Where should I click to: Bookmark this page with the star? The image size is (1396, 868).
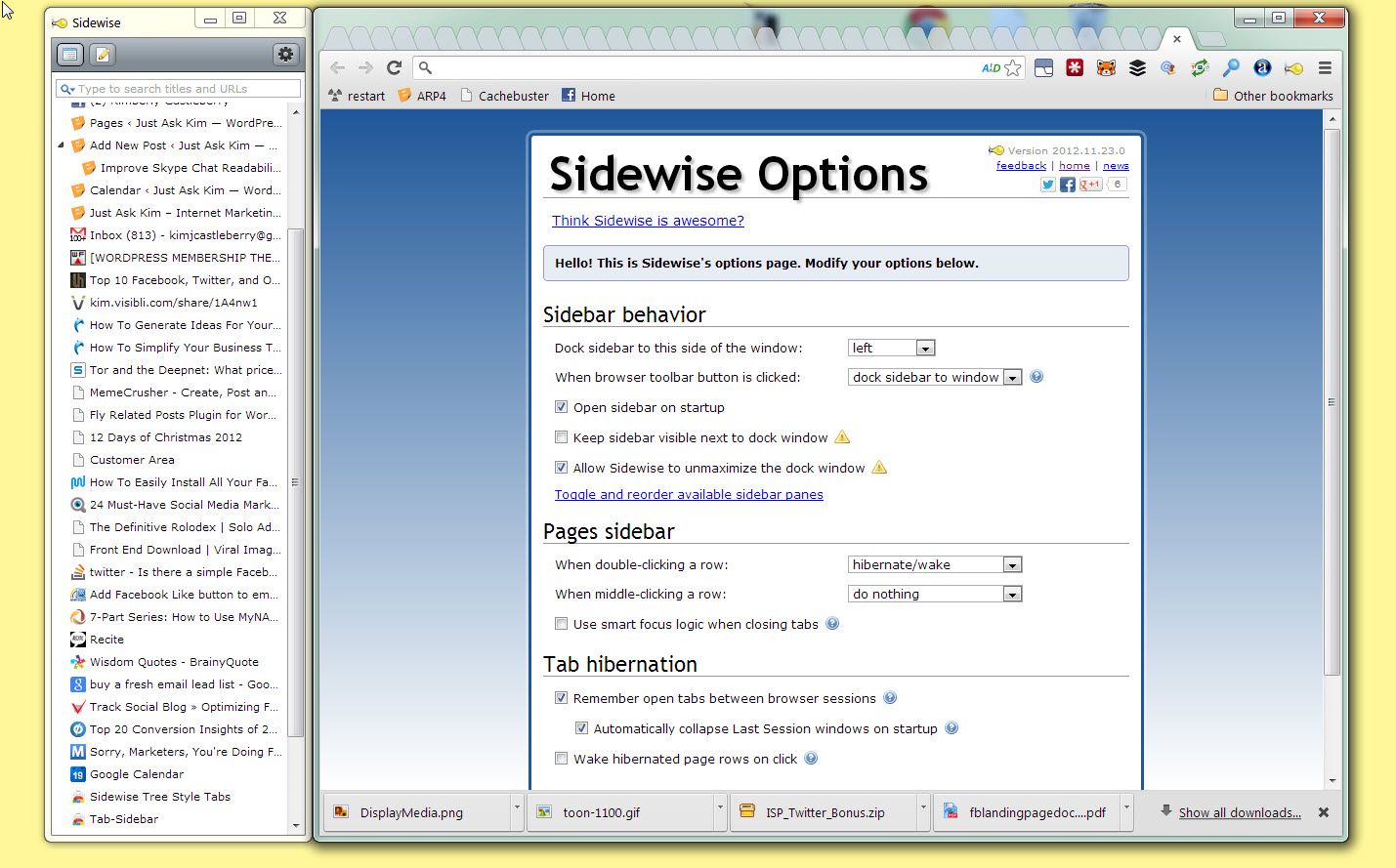tap(1013, 67)
